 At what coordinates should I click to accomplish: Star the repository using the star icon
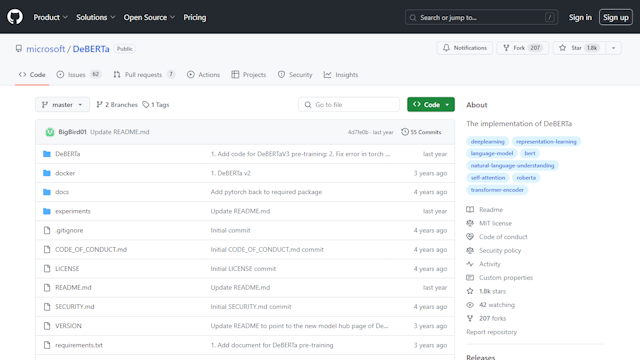(x=562, y=48)
